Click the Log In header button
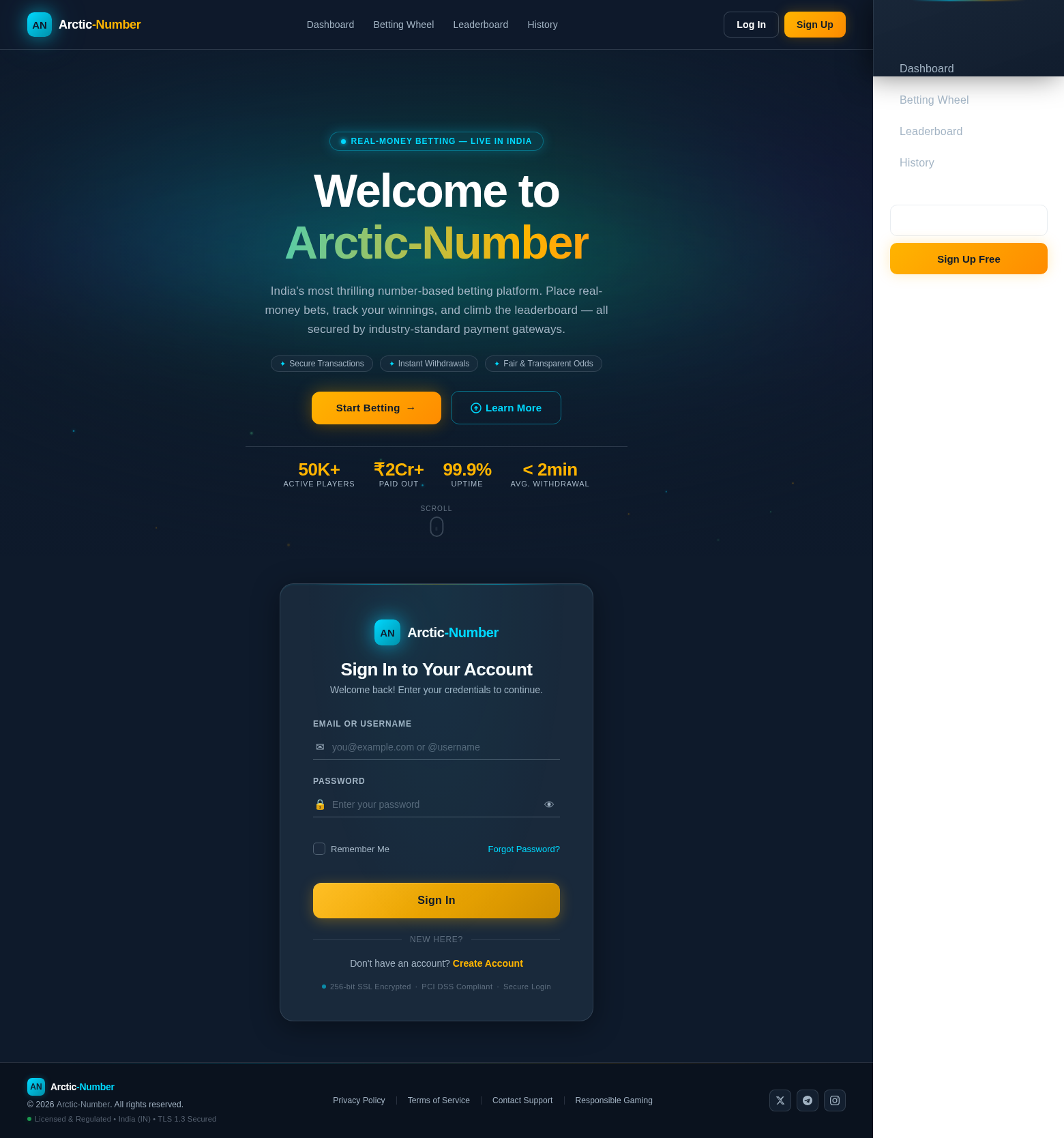The image size is (1064, 1138). [x=751, y=25]
